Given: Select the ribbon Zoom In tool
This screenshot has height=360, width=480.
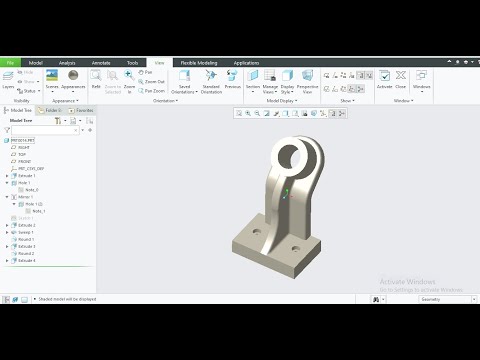Looking at the screenshot, I should [129, 82].
